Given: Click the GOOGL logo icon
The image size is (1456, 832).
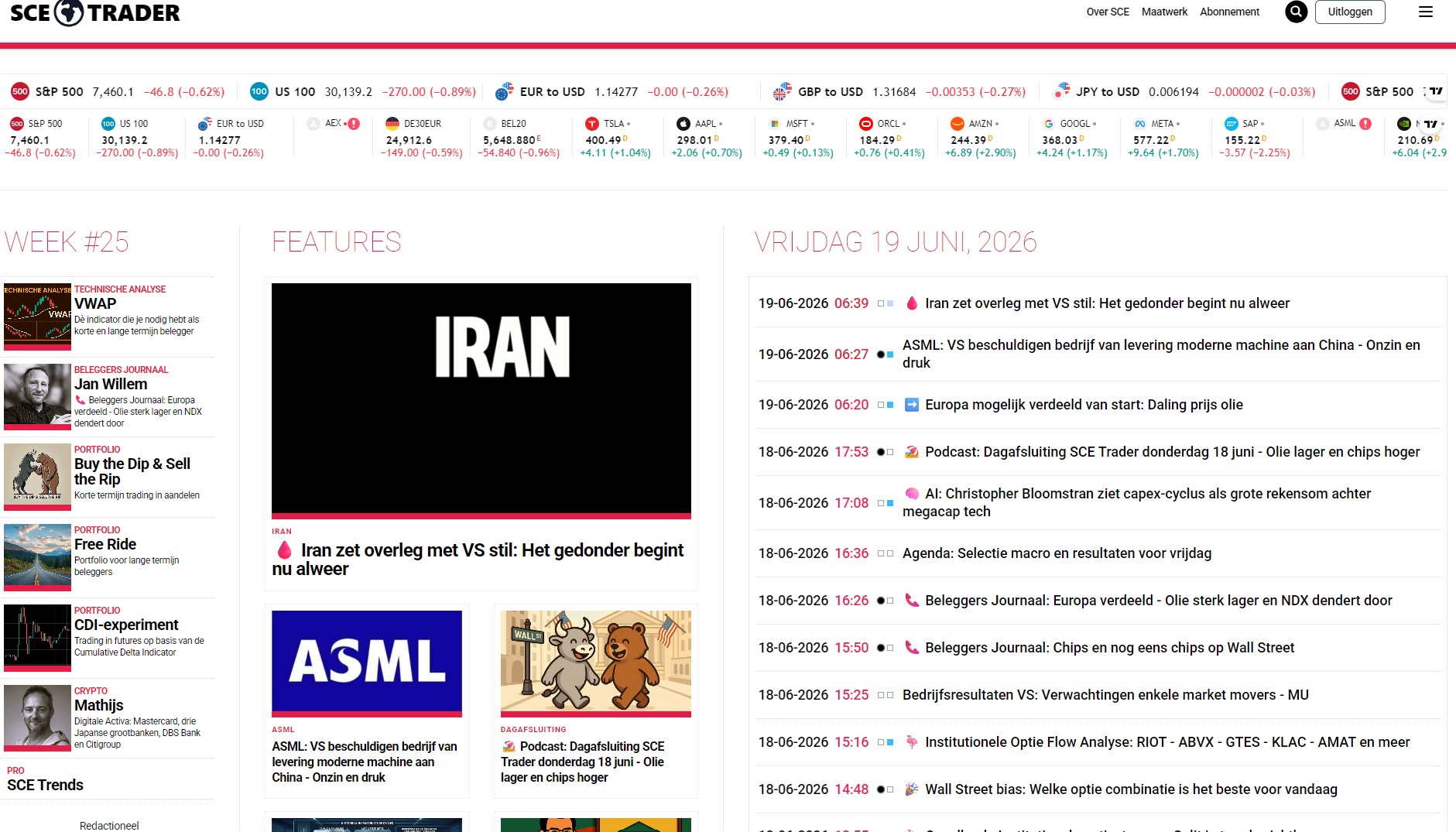Looking at the screenshot, I should (x=1049, y=124).
